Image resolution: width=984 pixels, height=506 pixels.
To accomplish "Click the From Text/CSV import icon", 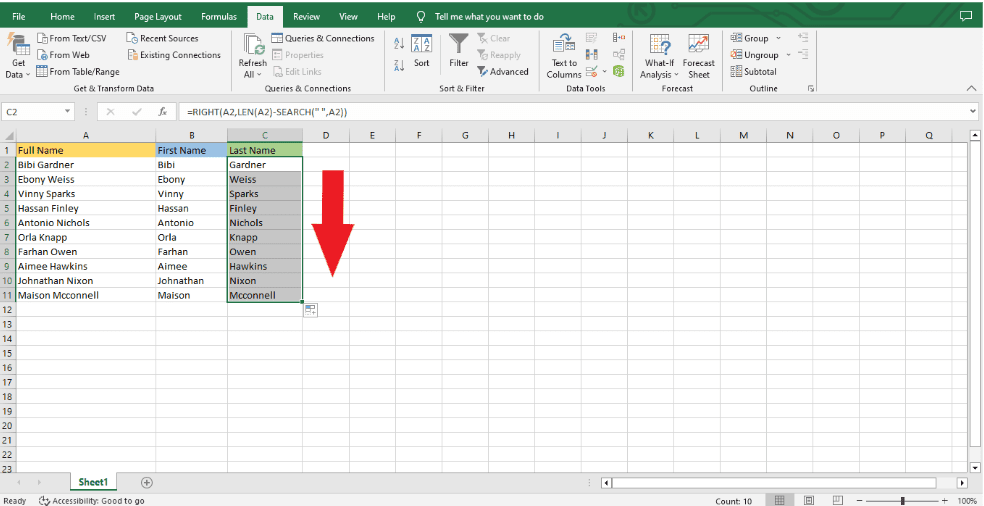I will point(42,39).
